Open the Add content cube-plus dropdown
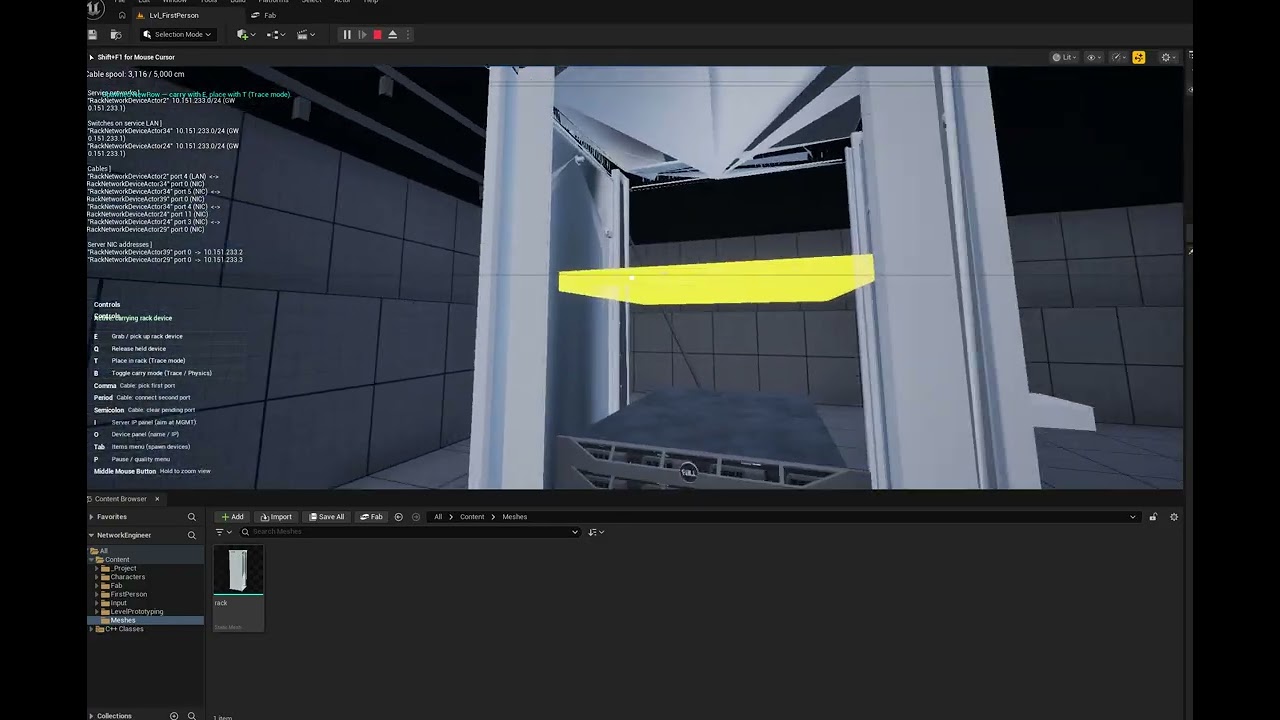 (x=245, y=34)
